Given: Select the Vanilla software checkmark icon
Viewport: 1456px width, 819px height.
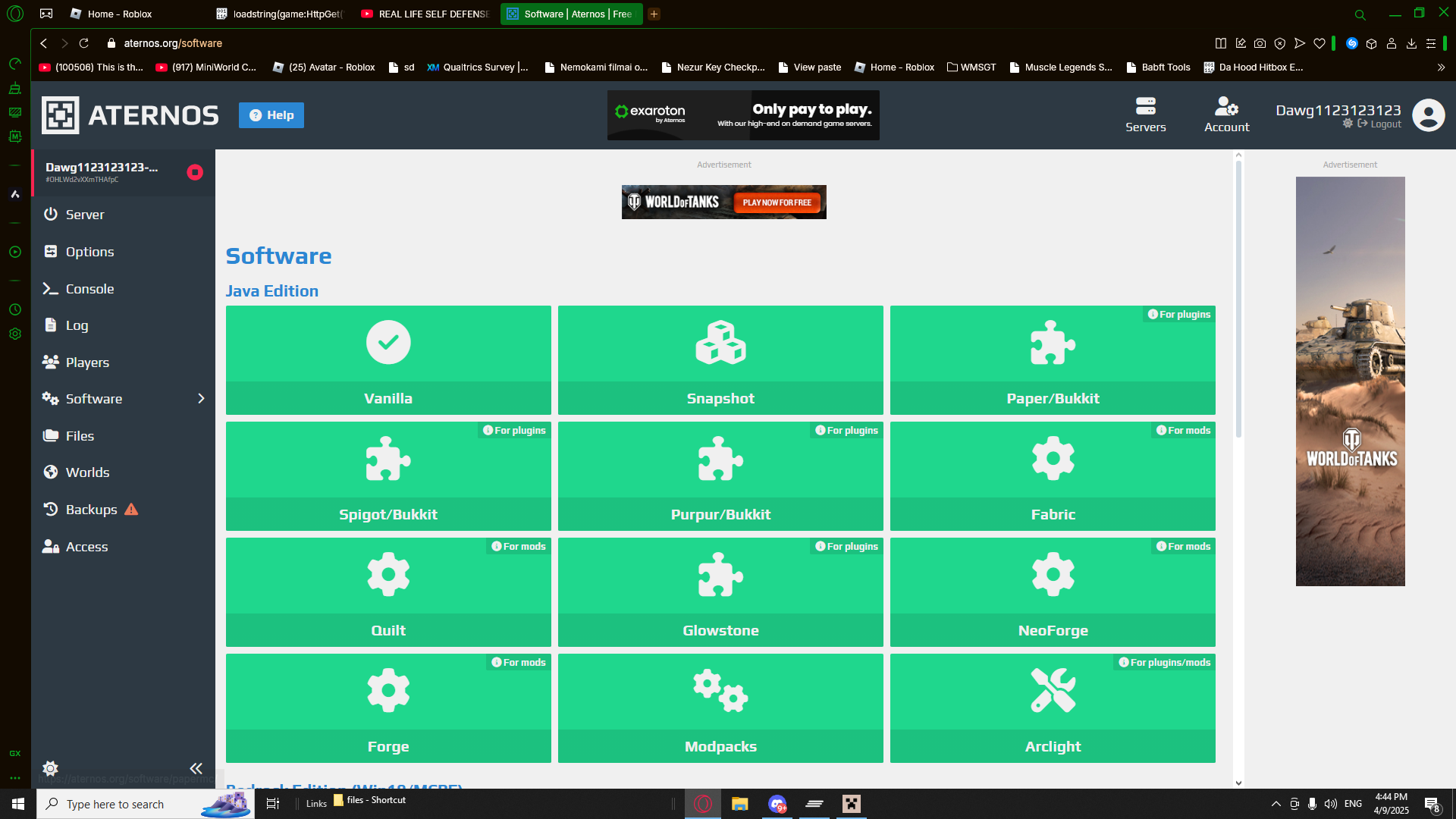Looking at the screenshot, I should coord(388,342).
